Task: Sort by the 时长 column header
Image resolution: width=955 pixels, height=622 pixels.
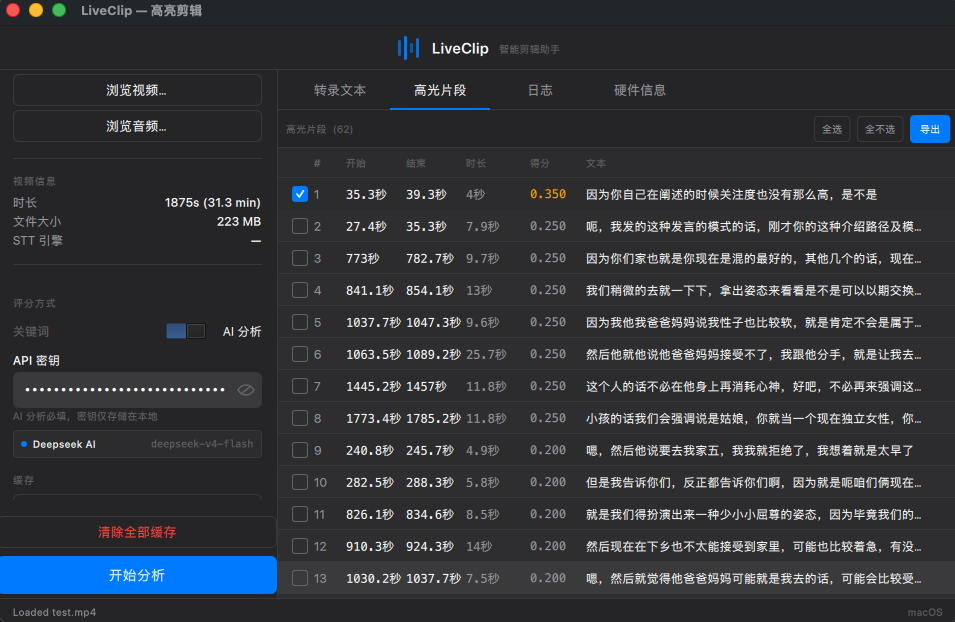Action: pos(476,163)
